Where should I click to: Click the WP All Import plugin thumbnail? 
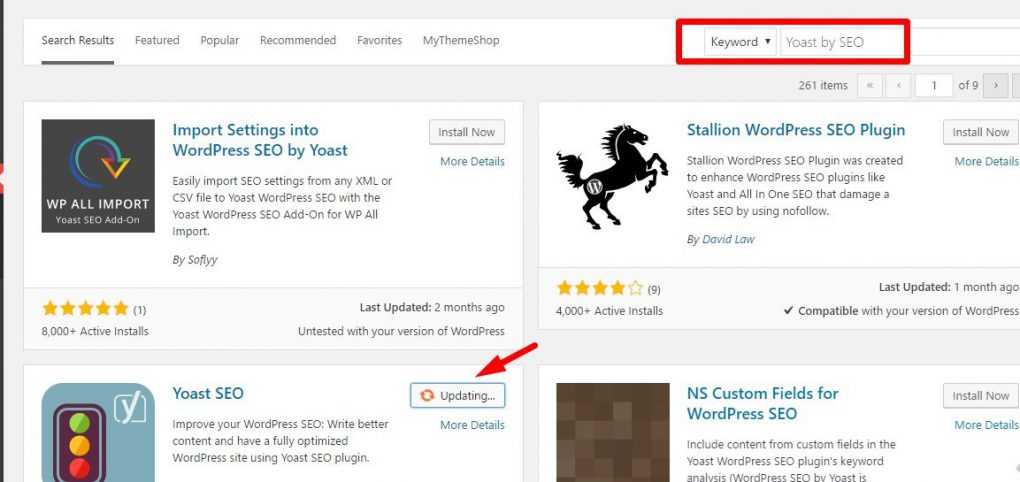(x=98, y=176)
